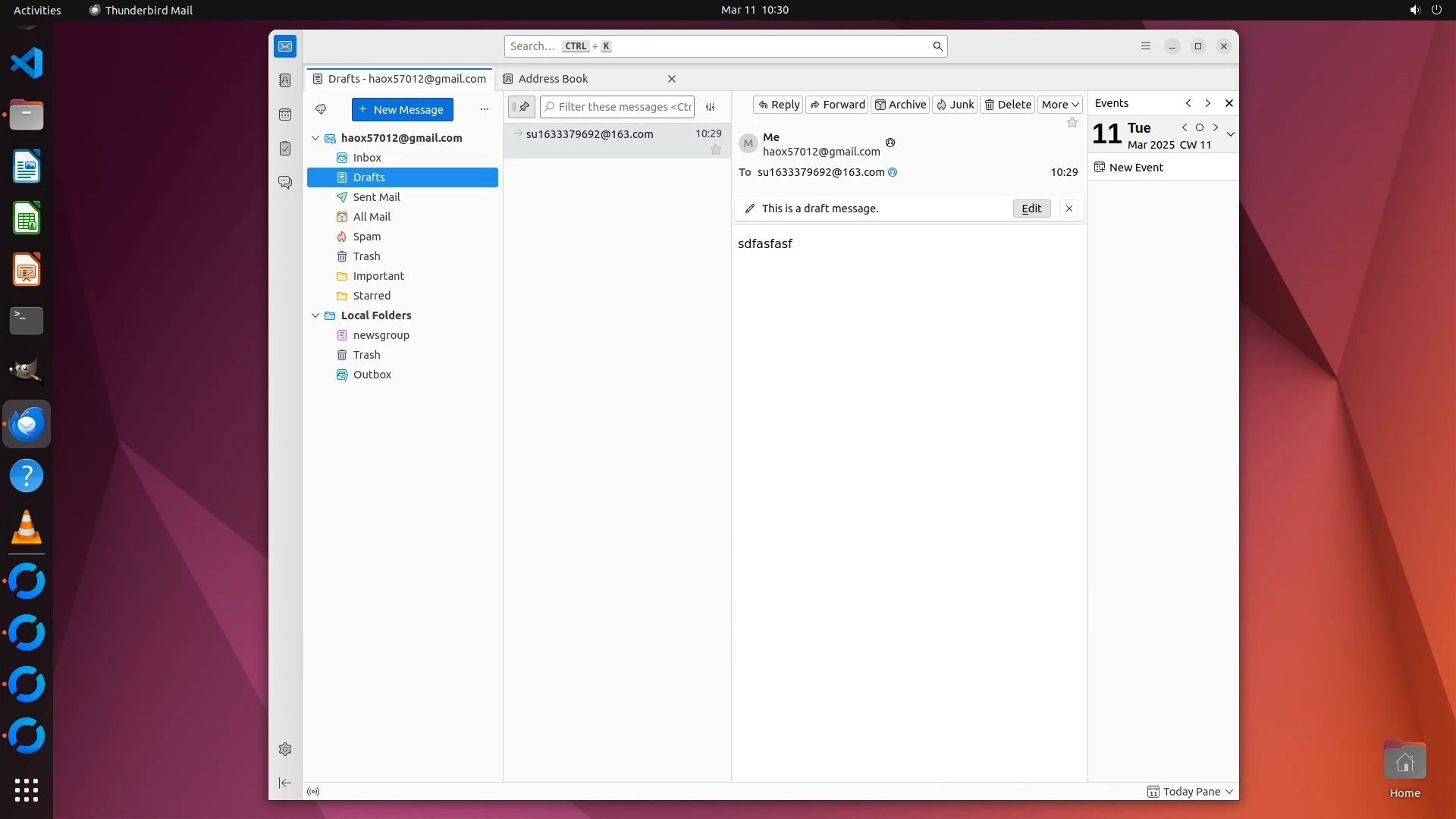The image size is (1456, 819).
Task: Open the Chat space icon
Action: click(x=285, y=183)
